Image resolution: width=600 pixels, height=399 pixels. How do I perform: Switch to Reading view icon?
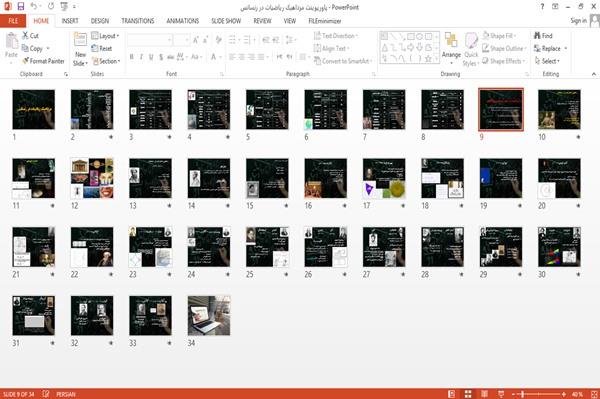point(484,394)
